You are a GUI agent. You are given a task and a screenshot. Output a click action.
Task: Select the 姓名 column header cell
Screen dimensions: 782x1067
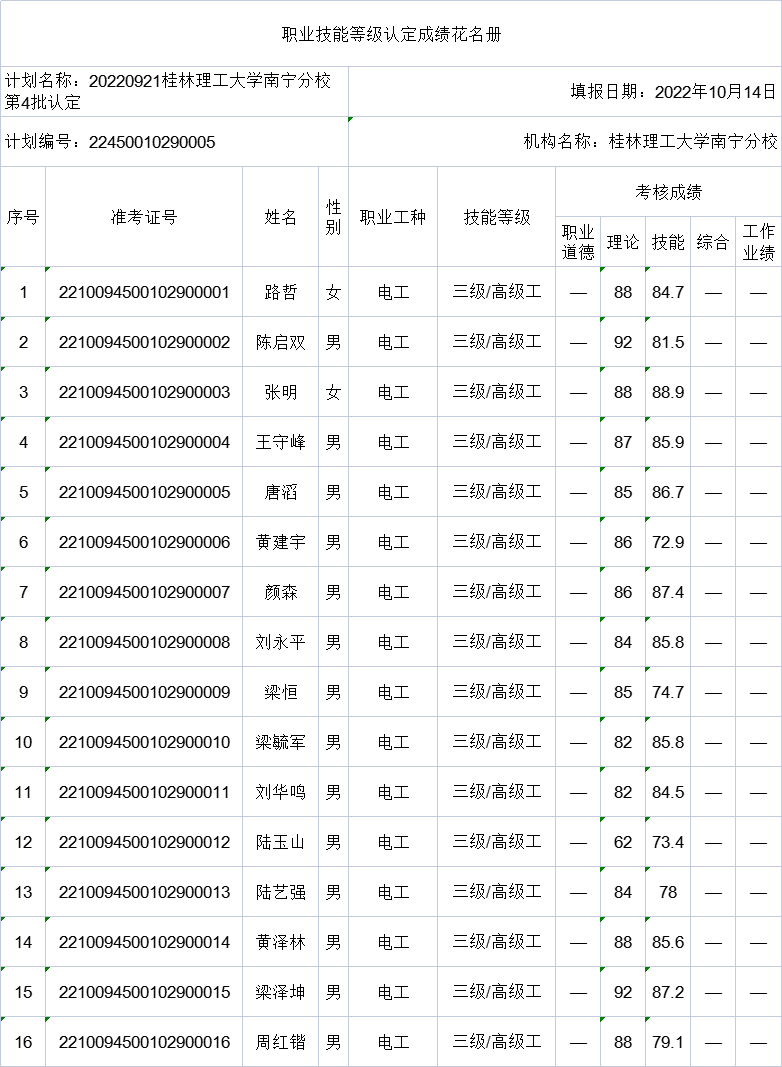pos(280,217)
